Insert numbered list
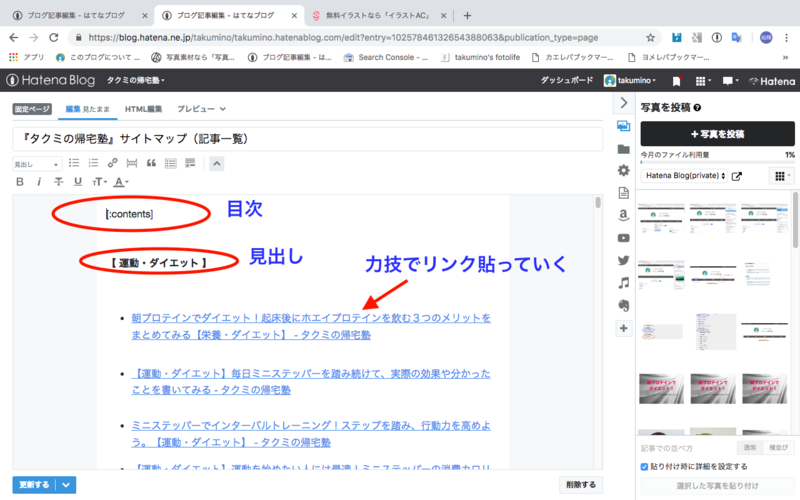 [93, 163]
